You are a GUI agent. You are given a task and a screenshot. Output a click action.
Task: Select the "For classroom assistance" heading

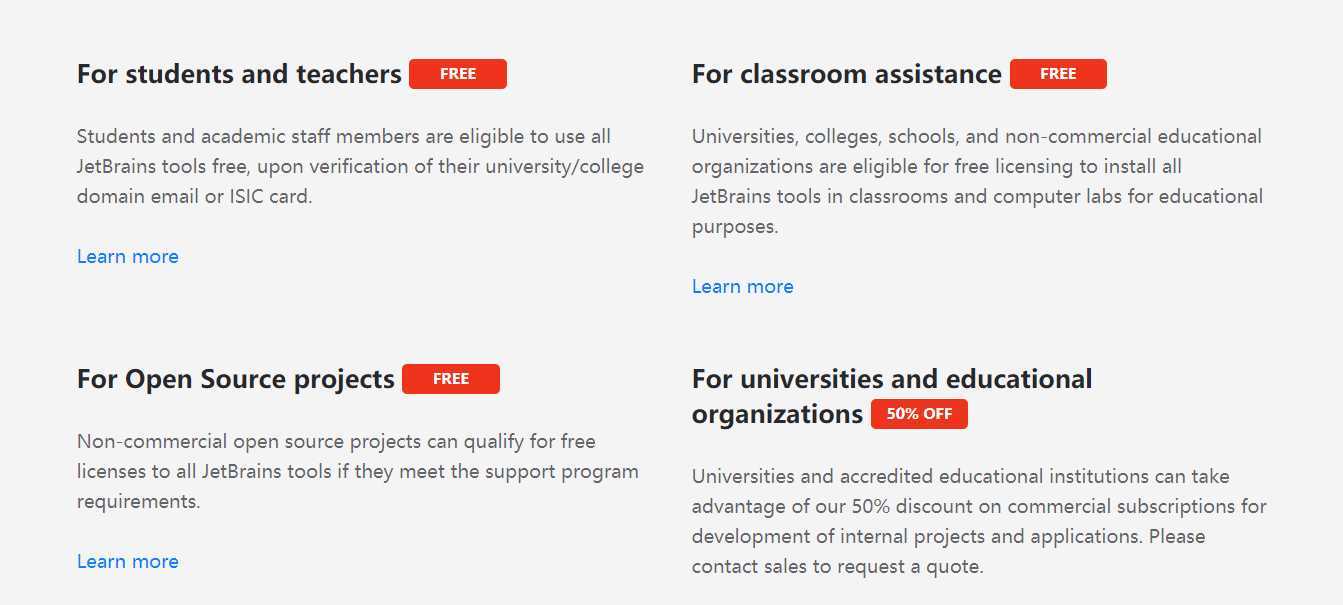click(x=846, y=74)
